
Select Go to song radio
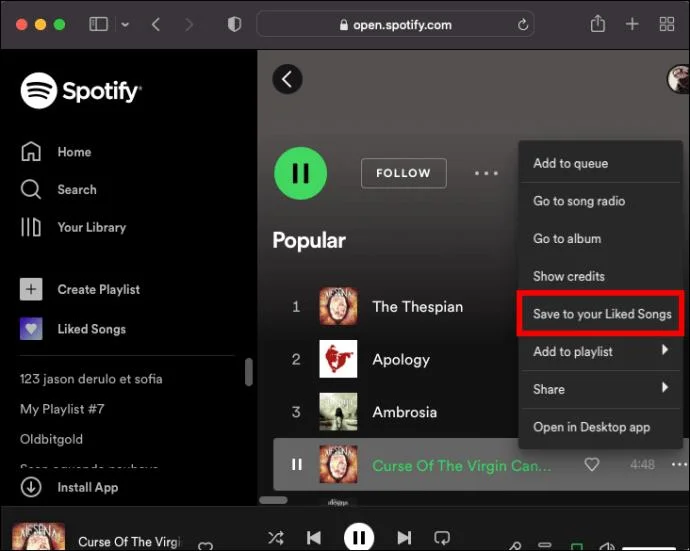(600, 201)
